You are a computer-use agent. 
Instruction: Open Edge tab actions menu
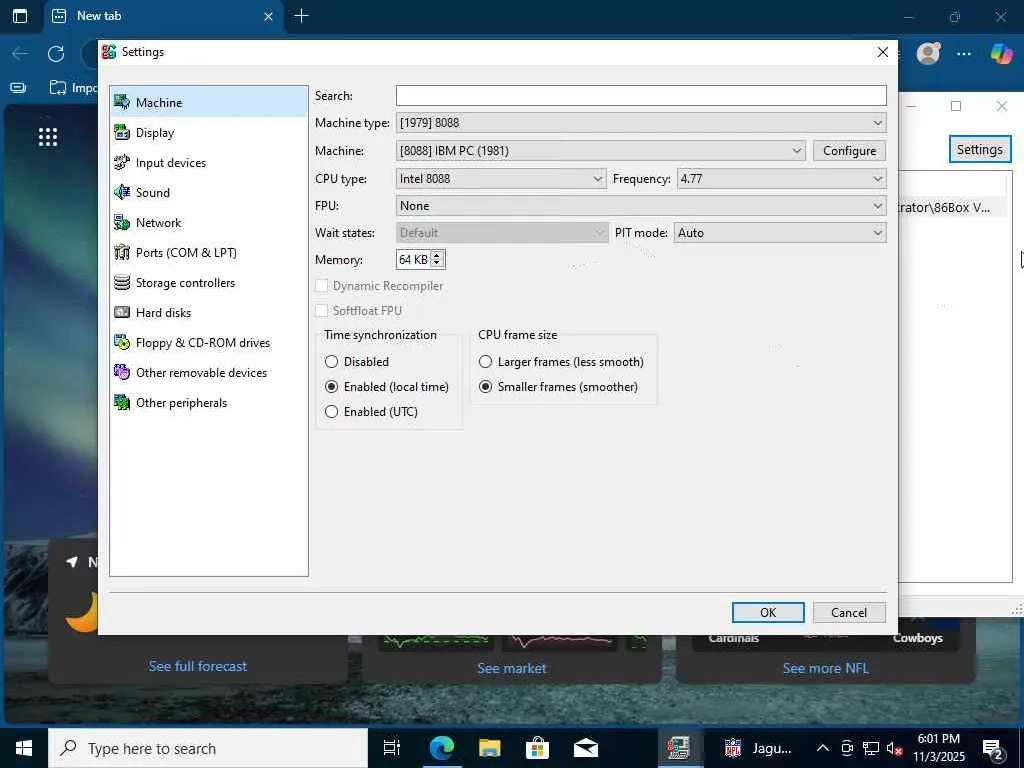point(20,16)
